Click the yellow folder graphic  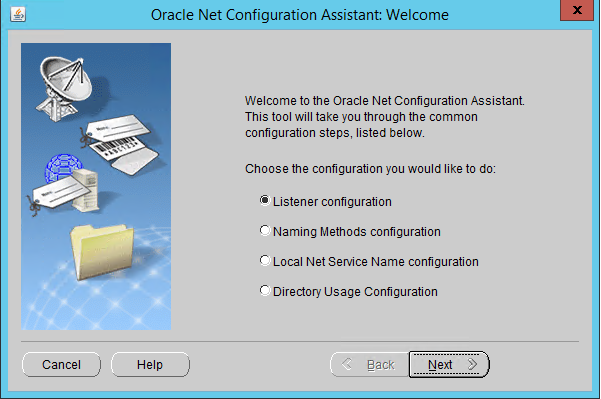pyautogui.click(x=102, y=252)
